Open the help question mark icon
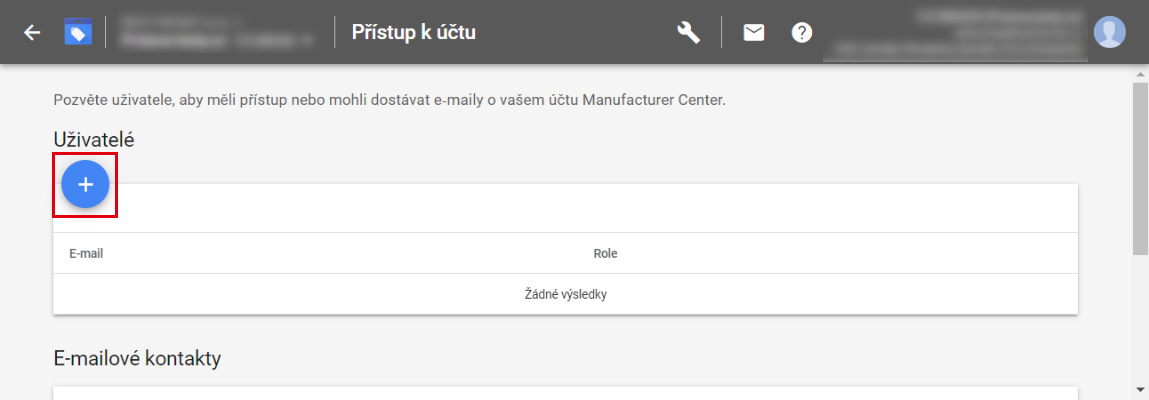Viewport: 1149px width, 400px height. (x=802, y=32)
